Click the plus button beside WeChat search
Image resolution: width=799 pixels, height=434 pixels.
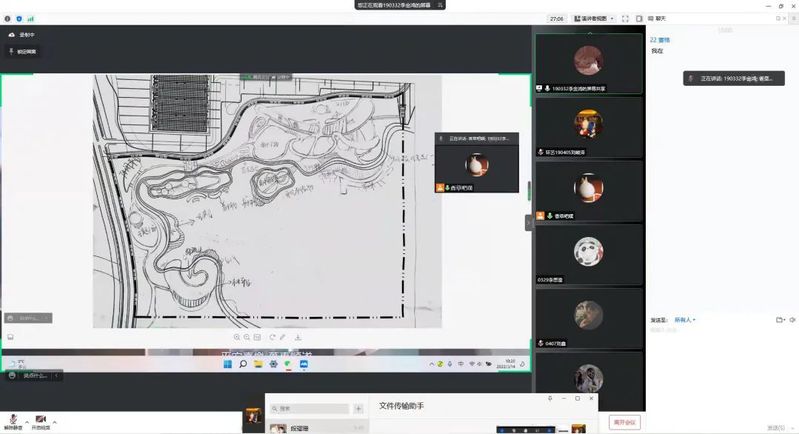[x=358, y=409]
